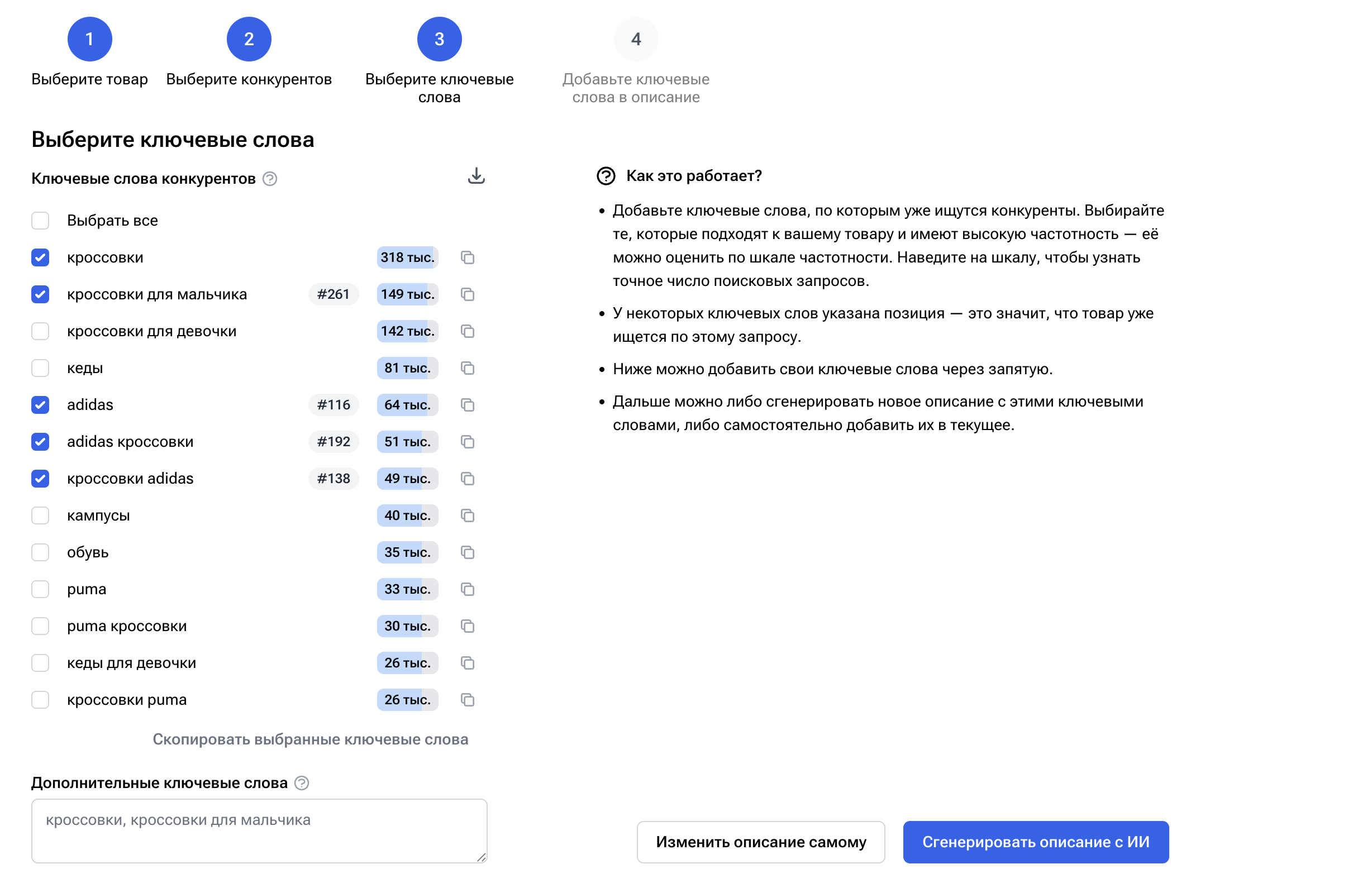Open help tooltip next to 'Ключевые слова конкурентов'
1372x888 pixels.
coord(270,179)
